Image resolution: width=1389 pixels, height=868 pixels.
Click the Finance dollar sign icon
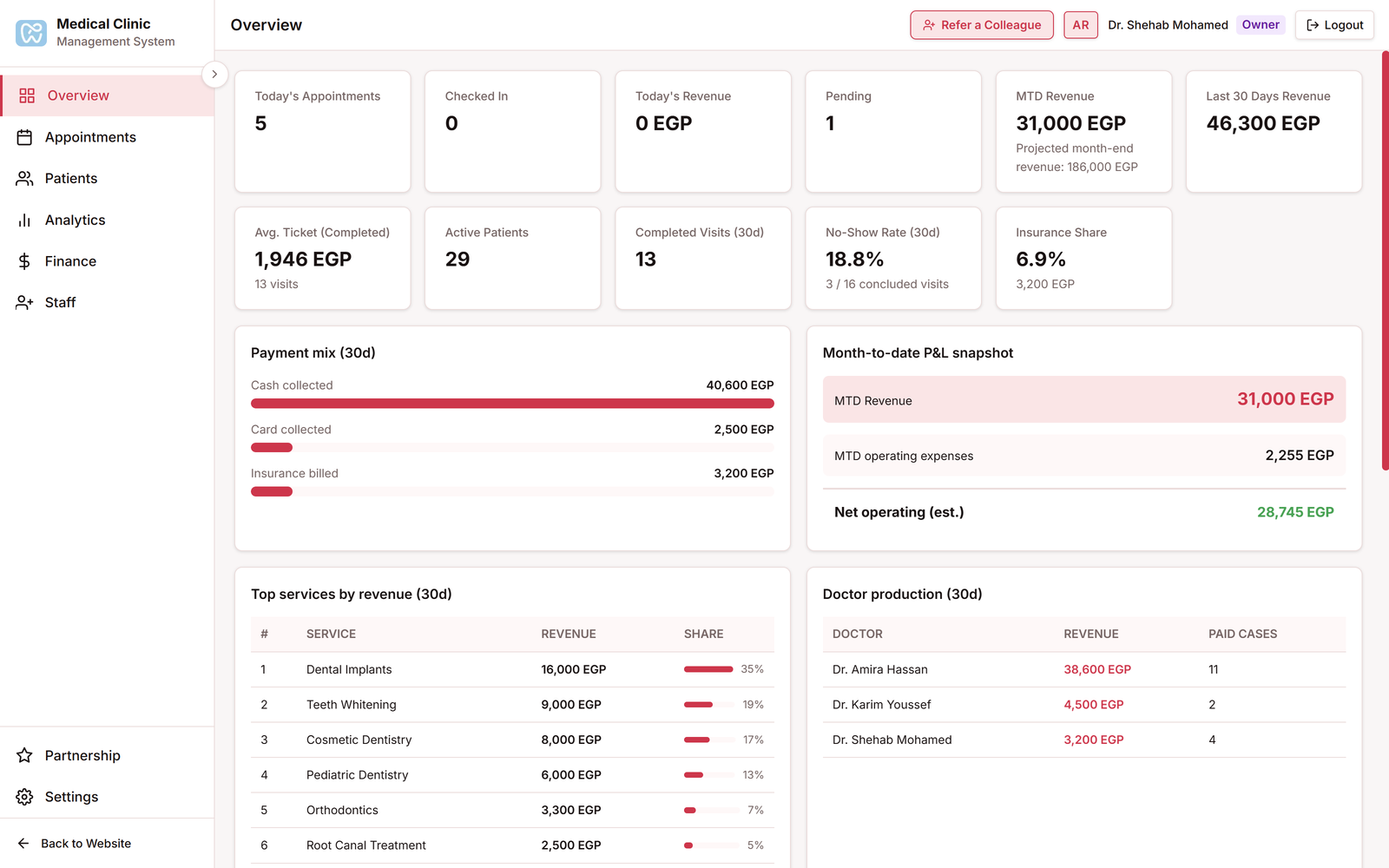(24, 261)
